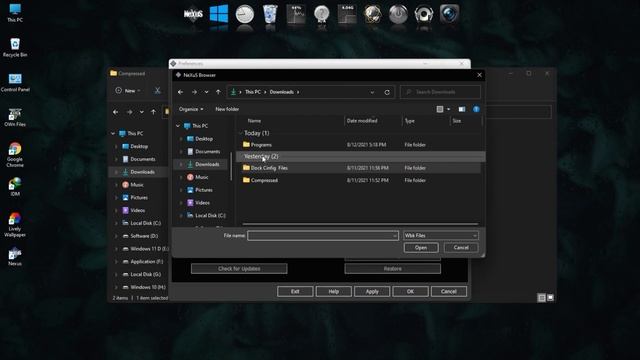This screenshot has width=640, height=360.
Task: Click the Downloads breadcrumb in the address bar
Action: [282, 92]
